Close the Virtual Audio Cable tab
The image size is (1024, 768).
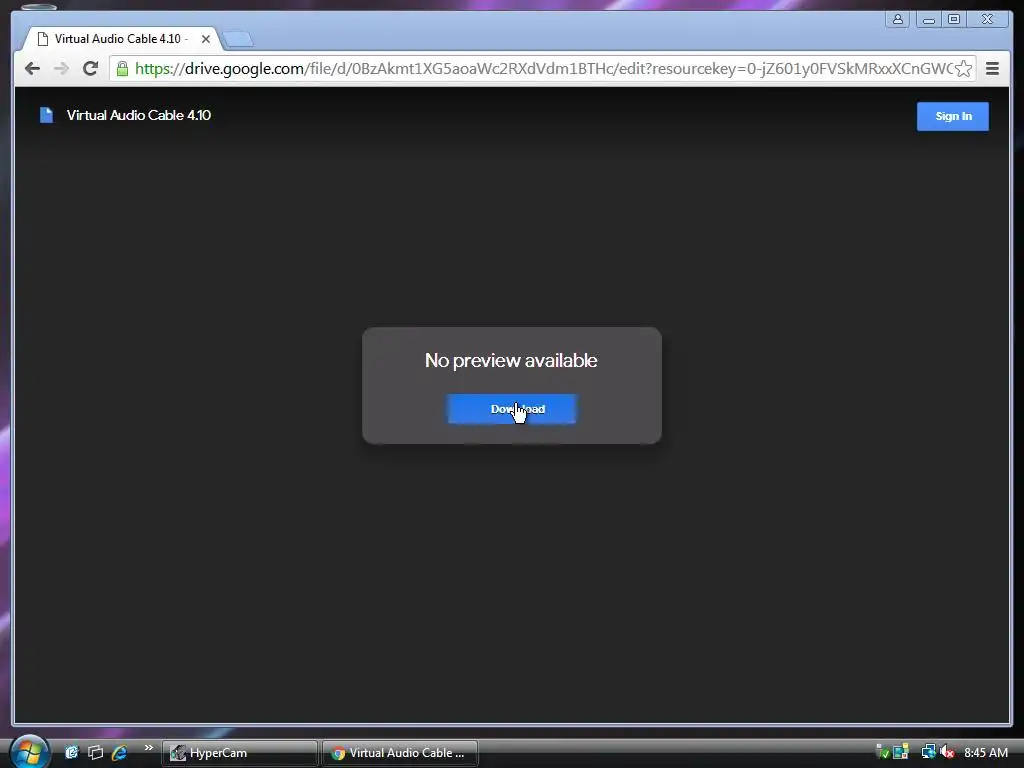[x=206, y=39]
